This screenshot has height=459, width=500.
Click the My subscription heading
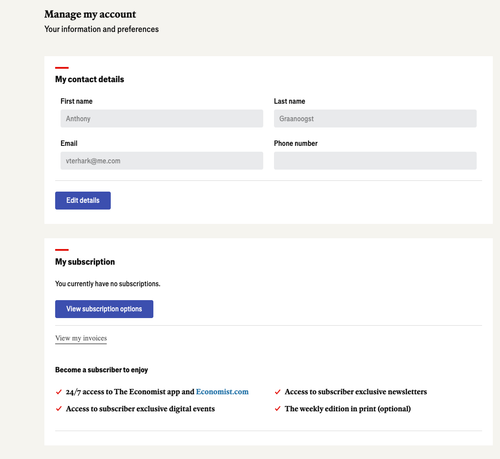85,262
